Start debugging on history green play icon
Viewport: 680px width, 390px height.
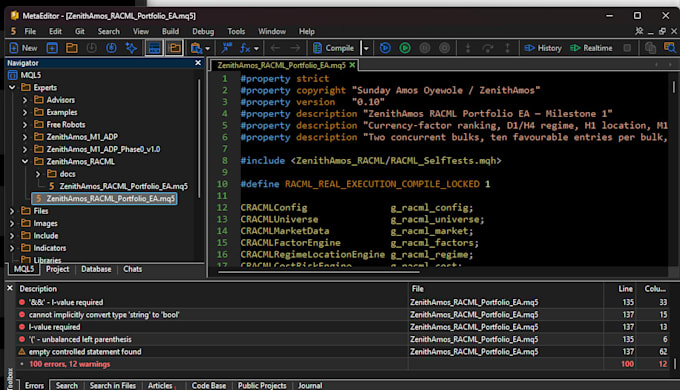pos(405,48)
